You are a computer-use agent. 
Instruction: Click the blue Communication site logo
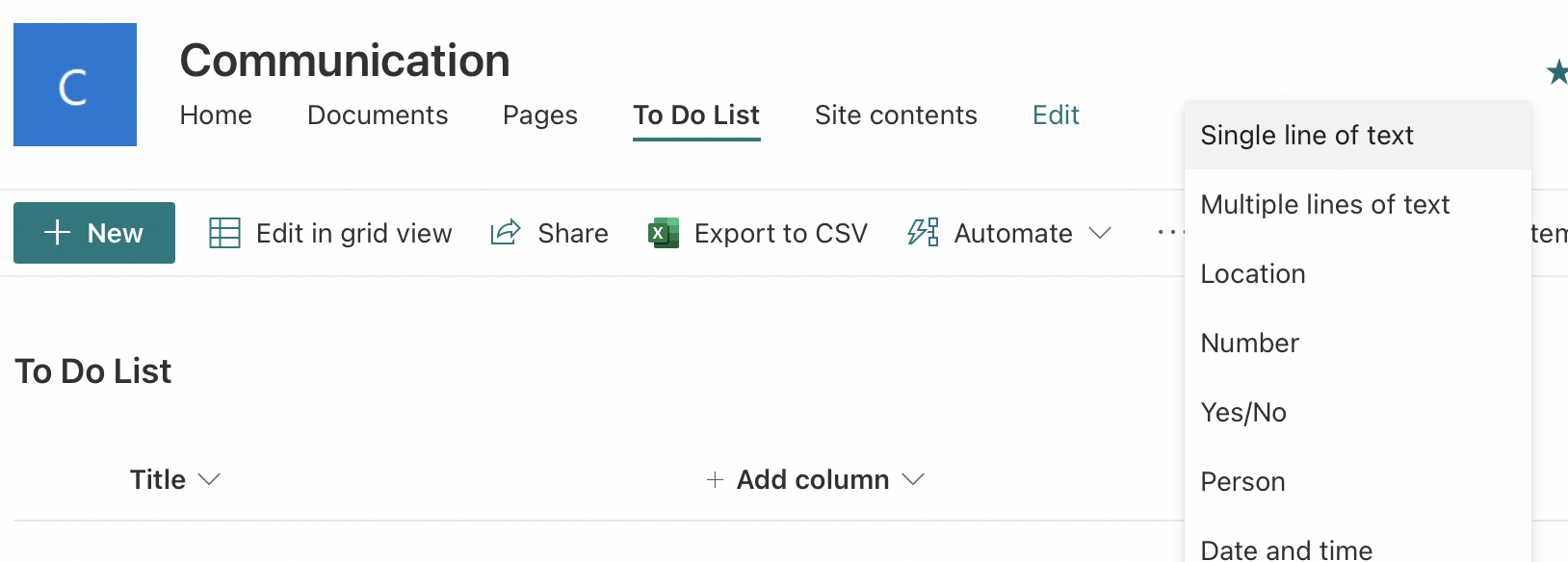point(75,85)
